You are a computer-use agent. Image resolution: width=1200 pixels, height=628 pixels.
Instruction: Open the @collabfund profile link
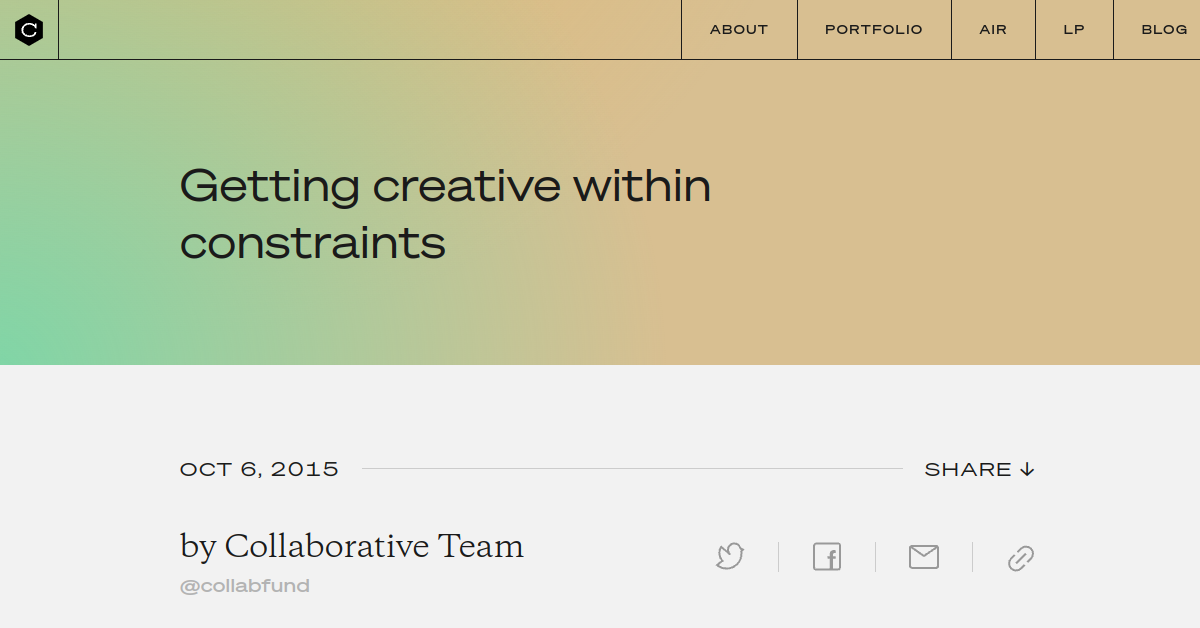244,585
